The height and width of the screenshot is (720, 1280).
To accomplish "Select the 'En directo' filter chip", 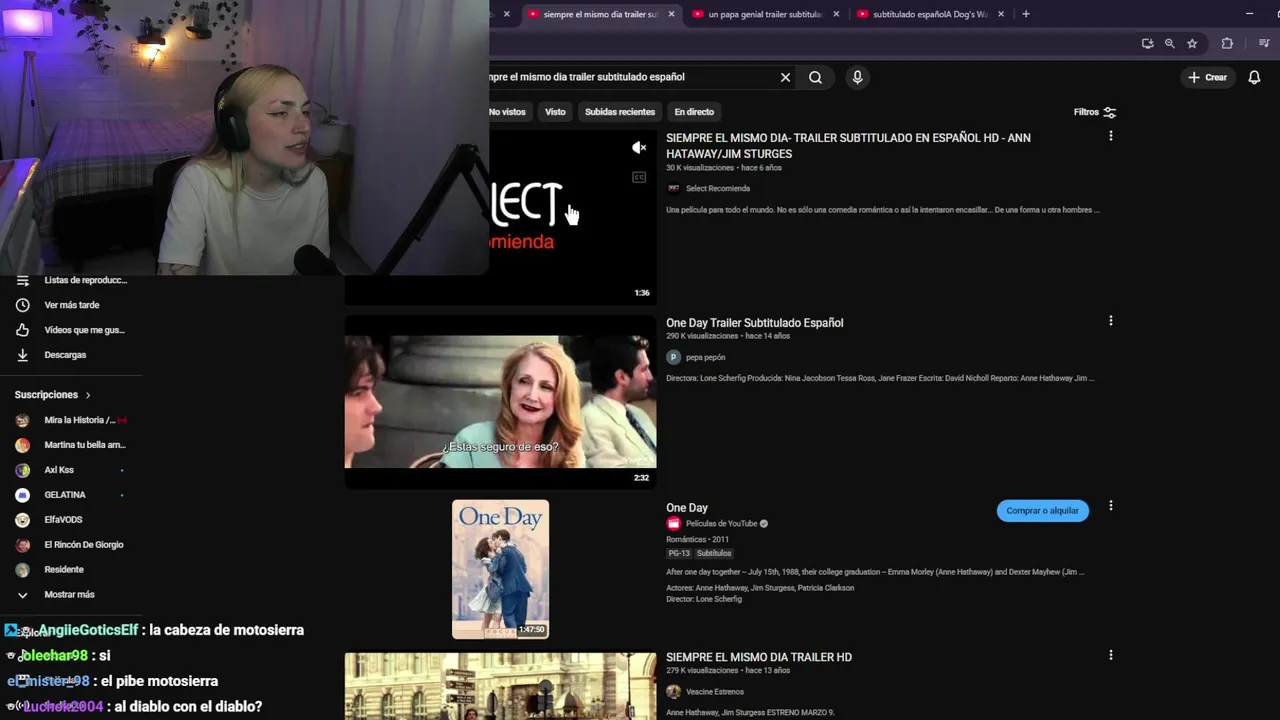I will (694, 112).
